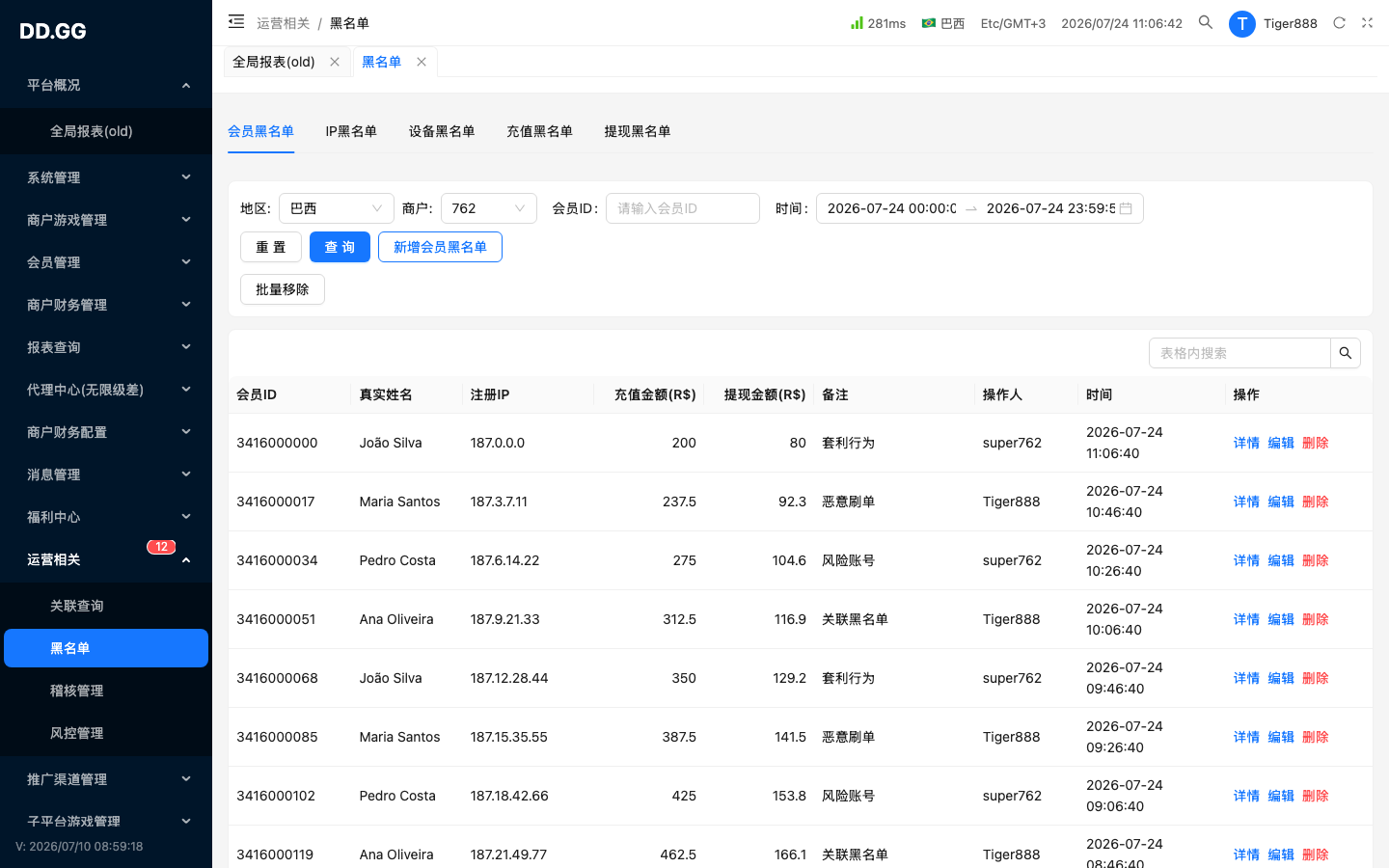Click 新增会员黑名单 button
Image resolution: width=1389 pixels, height=868 pixels.
click(x=440, y=247)
